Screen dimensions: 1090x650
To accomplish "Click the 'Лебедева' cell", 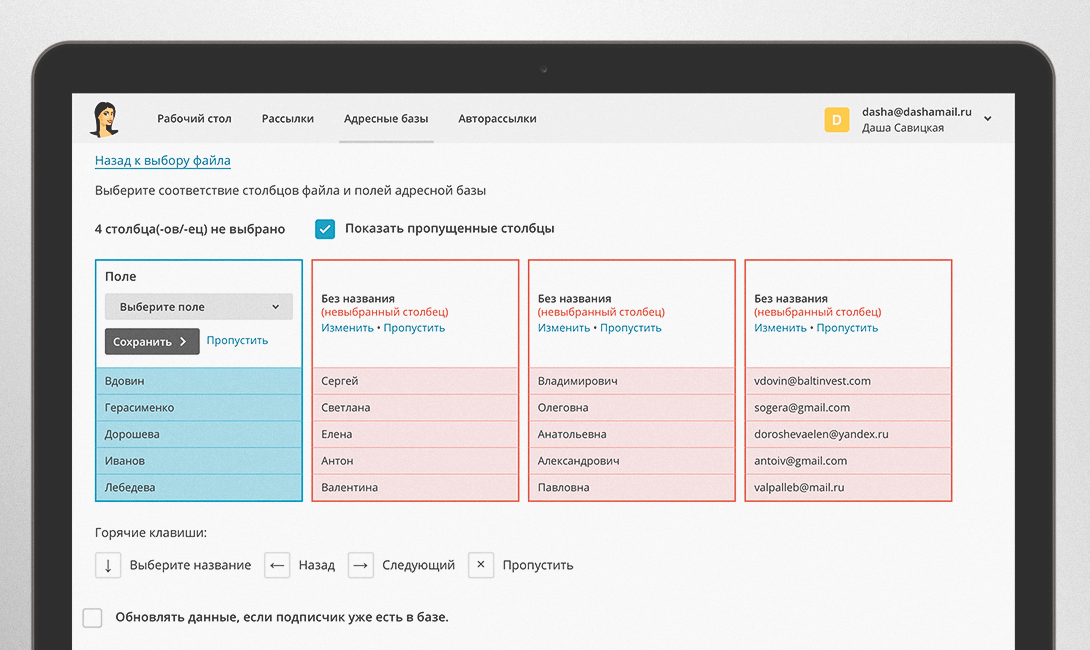I will (x=199, y=487).
